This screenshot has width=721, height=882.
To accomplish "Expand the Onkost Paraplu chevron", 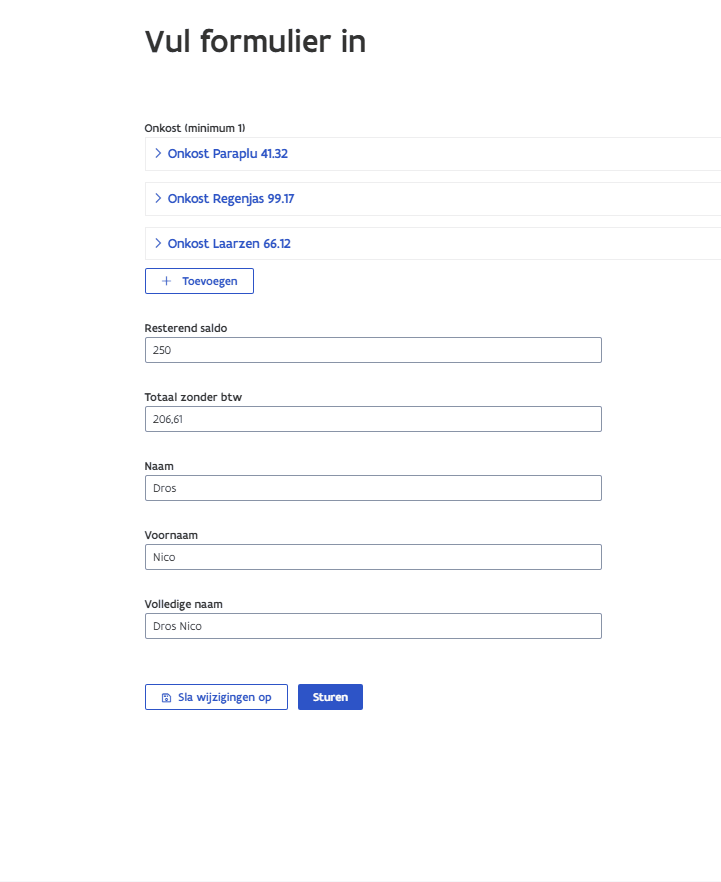I will click(158, 154).
